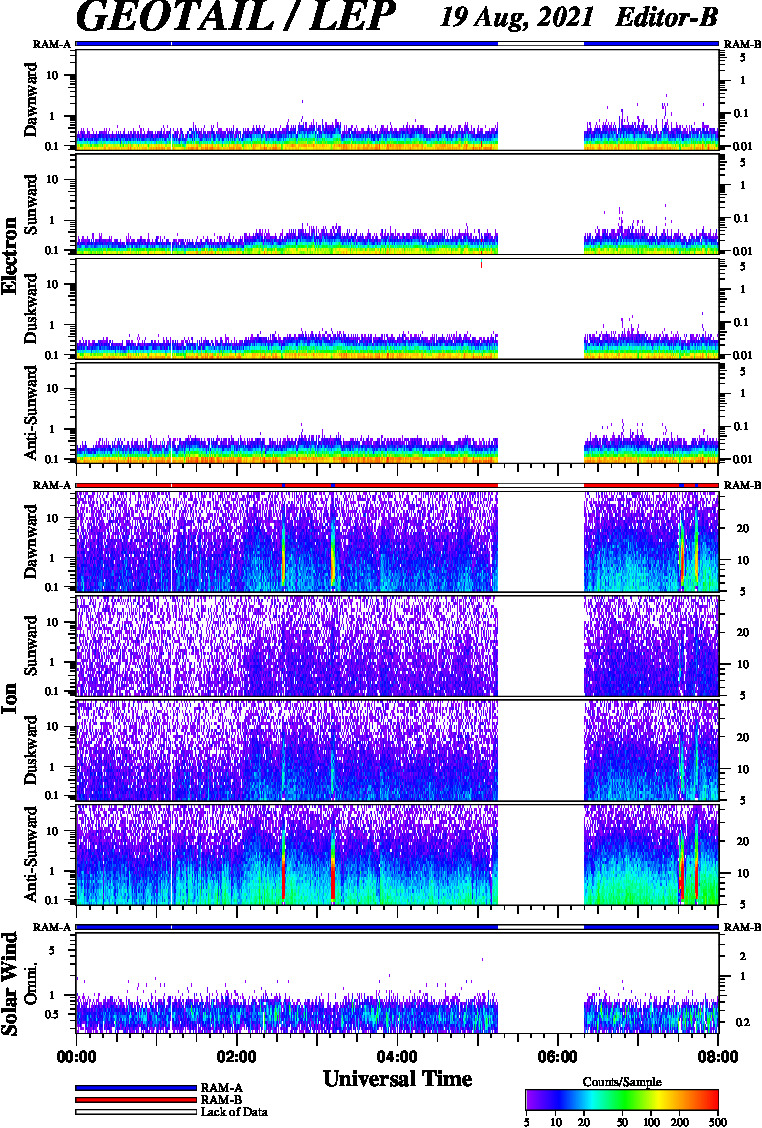The height and width of the screenshot is (1128, 762).
Task: Click the Anti-Sunward label of the Ion group
Action: (x=31, y=855)
